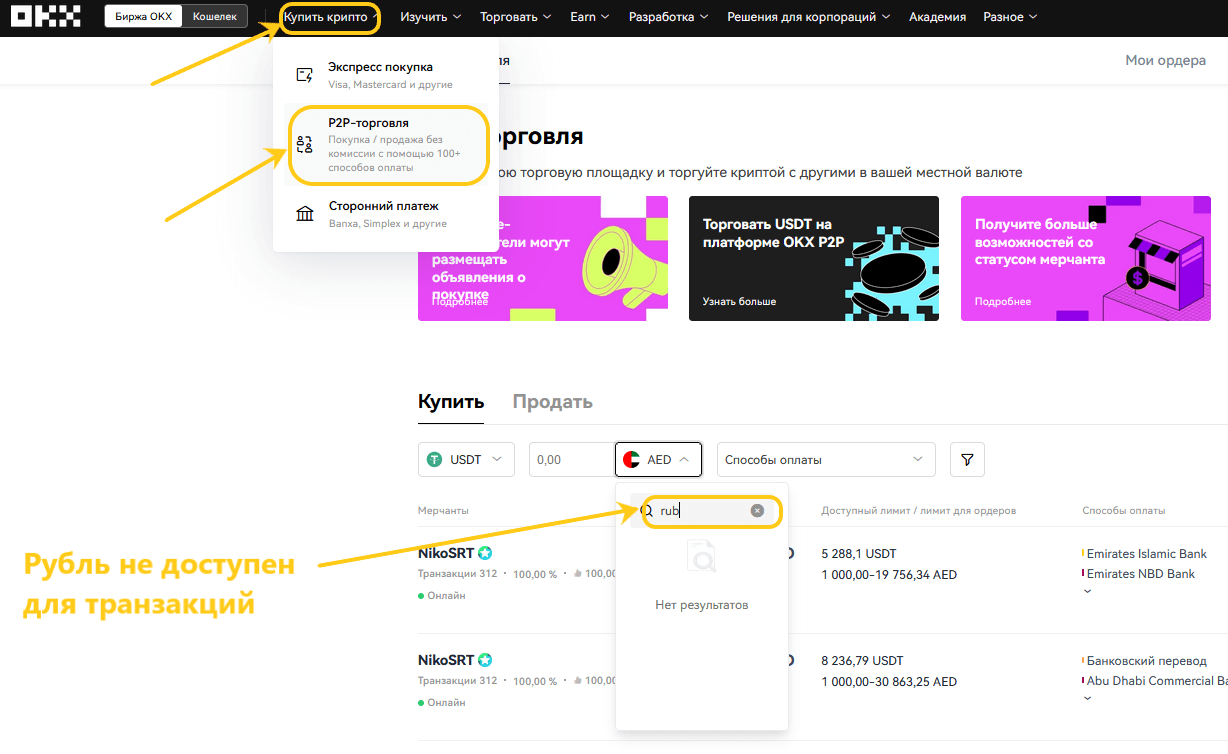This screenshot has width=1228, height=754.
Task: Expand payment methods under Emirates NBD Bank
Action: pyautogui.click(x=1088, y=591)
